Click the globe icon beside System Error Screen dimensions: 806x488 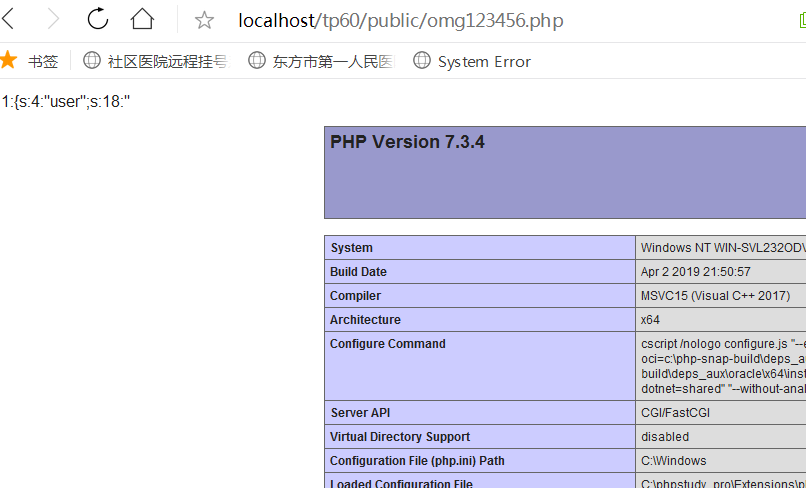pyautogui.click(x=423, y=61)
